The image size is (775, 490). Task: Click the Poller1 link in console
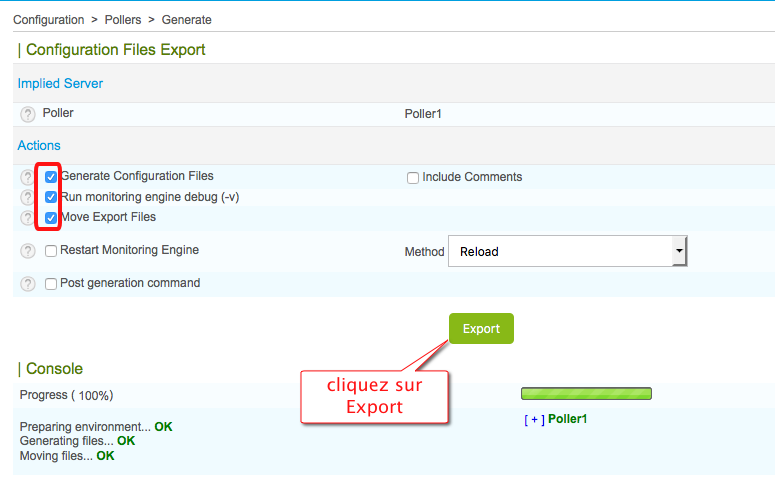(x=567, y=419)
